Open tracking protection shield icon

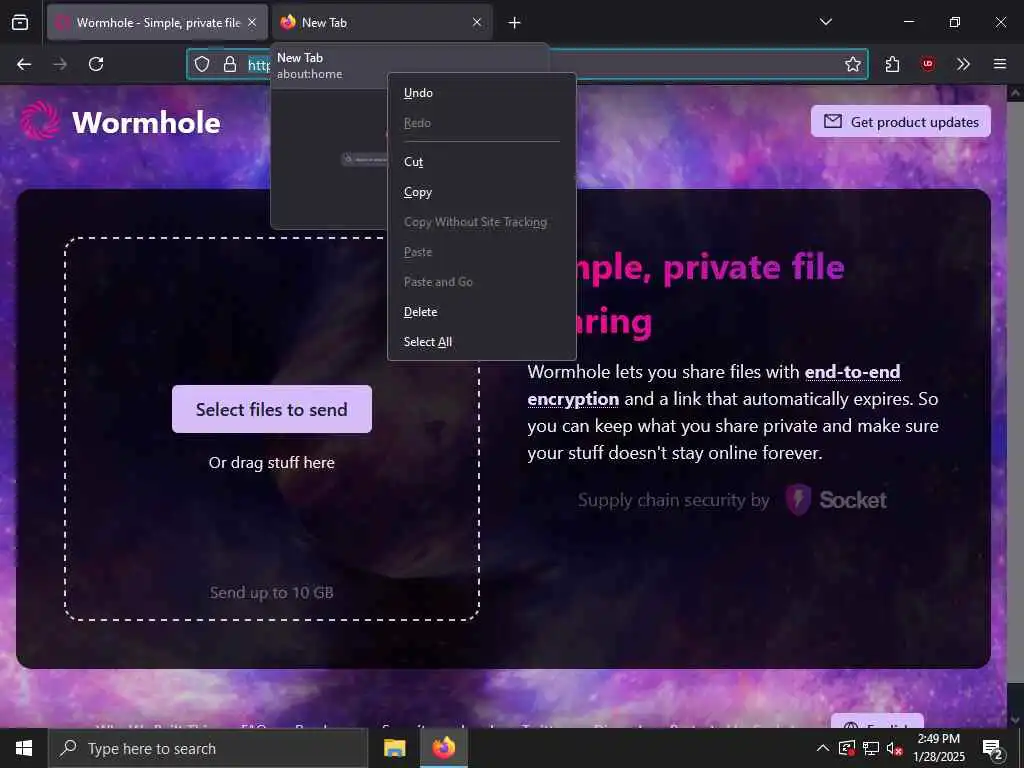coord(202,64)
